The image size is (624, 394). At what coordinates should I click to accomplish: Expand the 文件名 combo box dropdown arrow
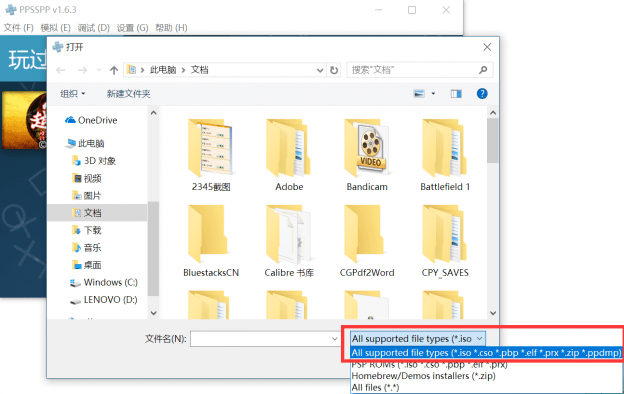pyautogui.click(x=334, y=339)
